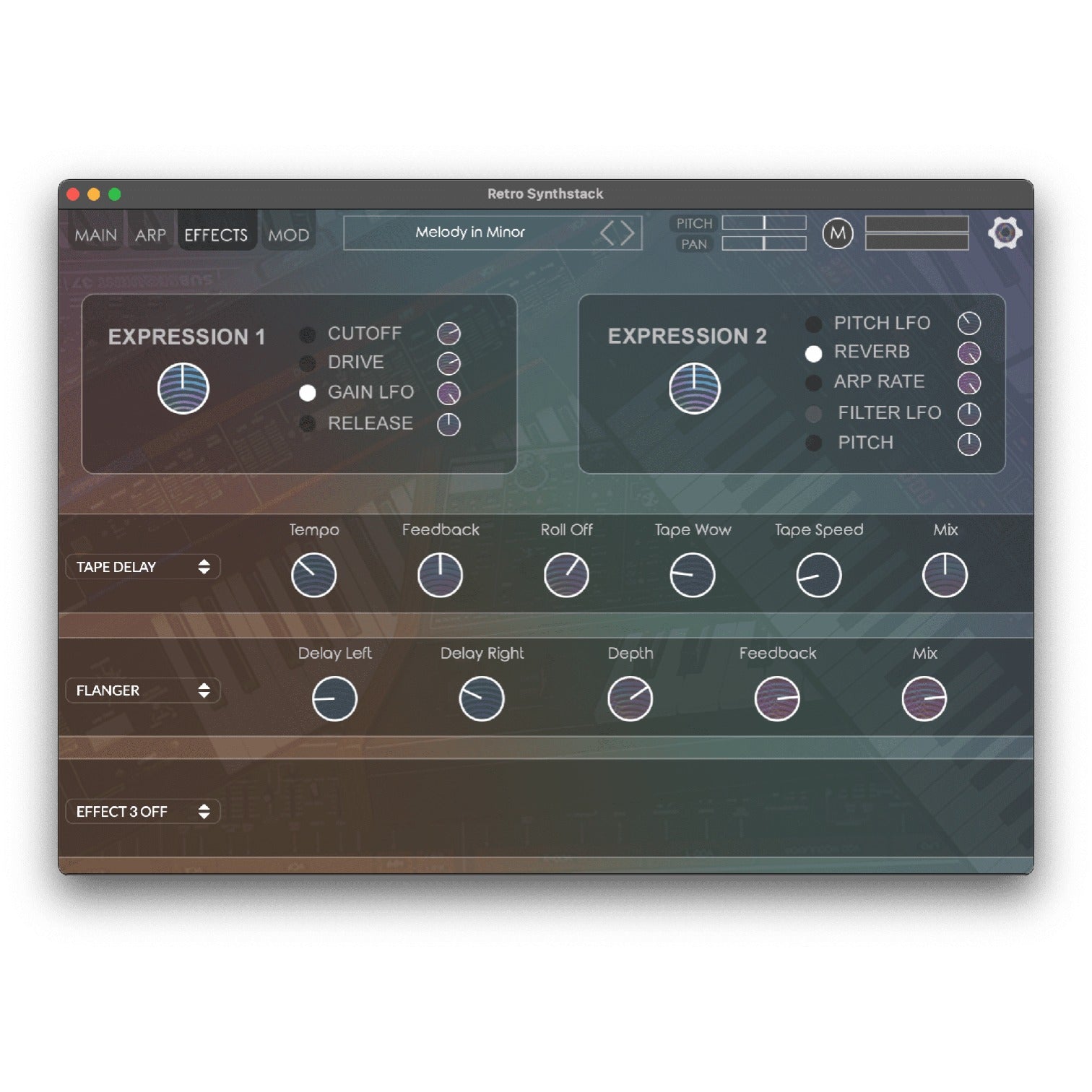1092x1092 pixels.
Task: Click the Flanger Delay Left knob
Action: (x=334, y=699)
